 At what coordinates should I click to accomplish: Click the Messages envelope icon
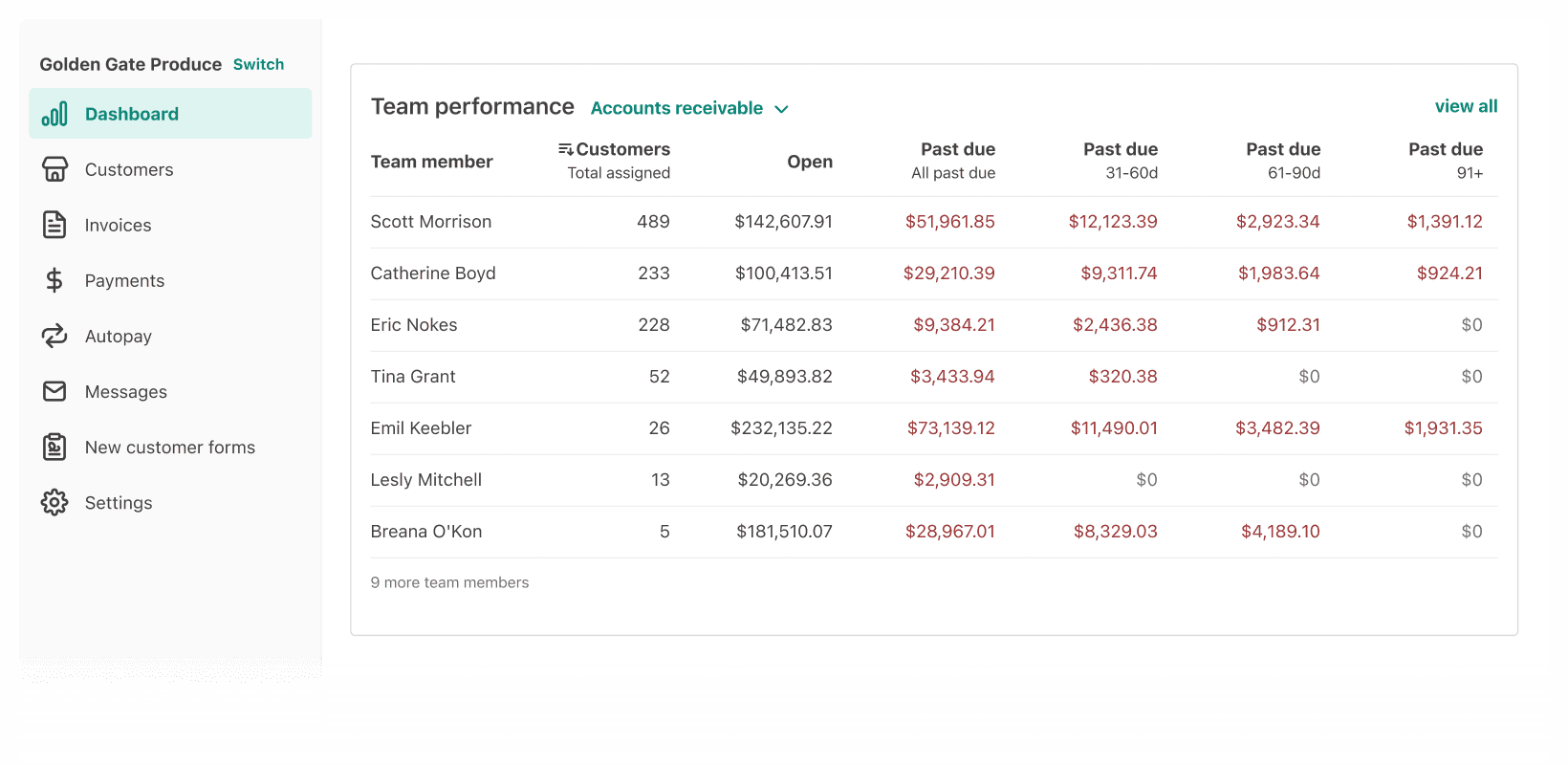(x=54, y=391)
